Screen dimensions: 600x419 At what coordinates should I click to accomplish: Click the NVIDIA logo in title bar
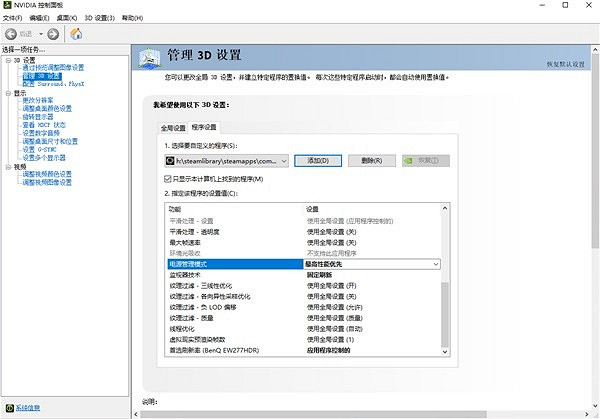coord(7,5)
